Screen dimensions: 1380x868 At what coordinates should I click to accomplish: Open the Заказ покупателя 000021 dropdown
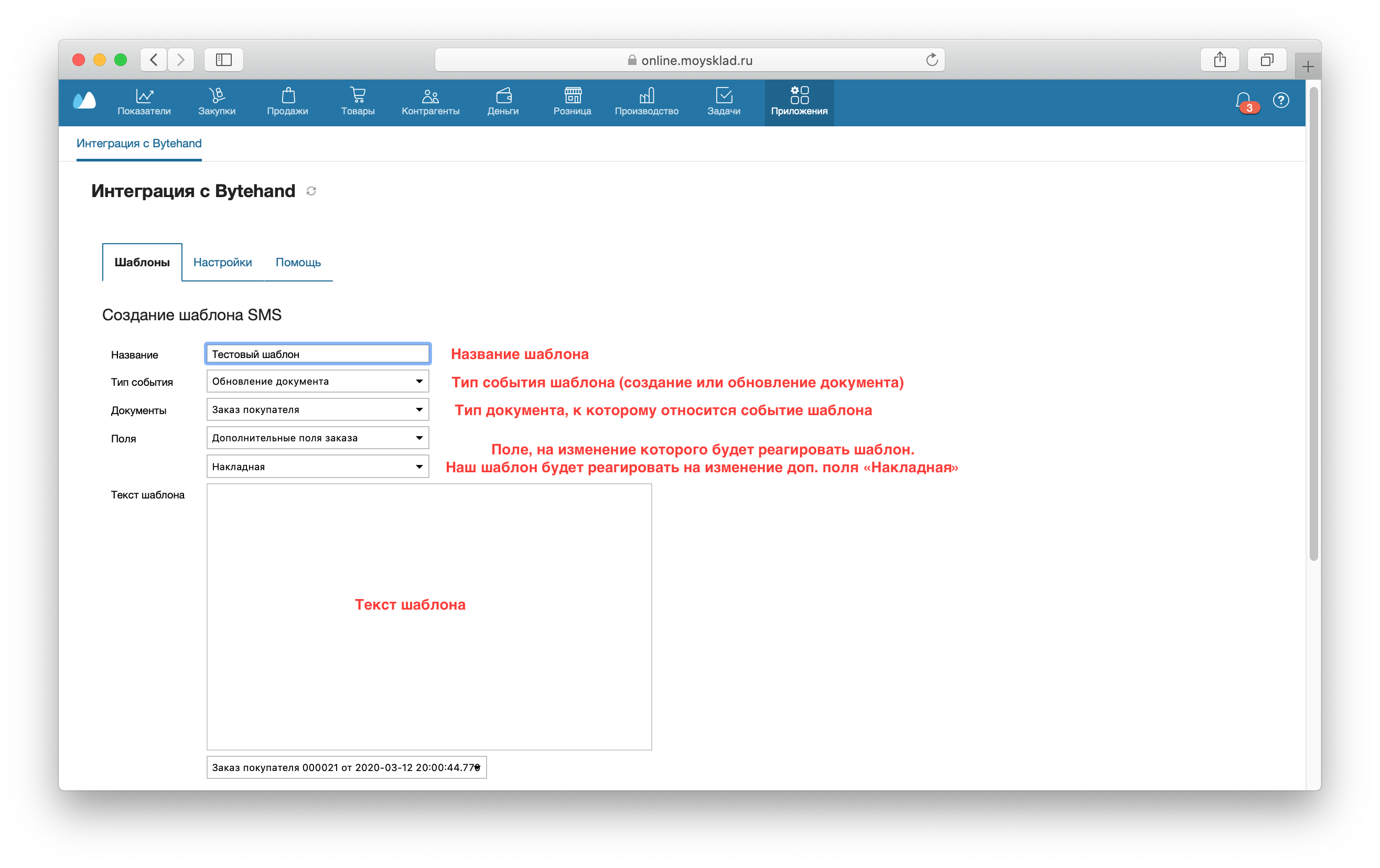[347, 767]
